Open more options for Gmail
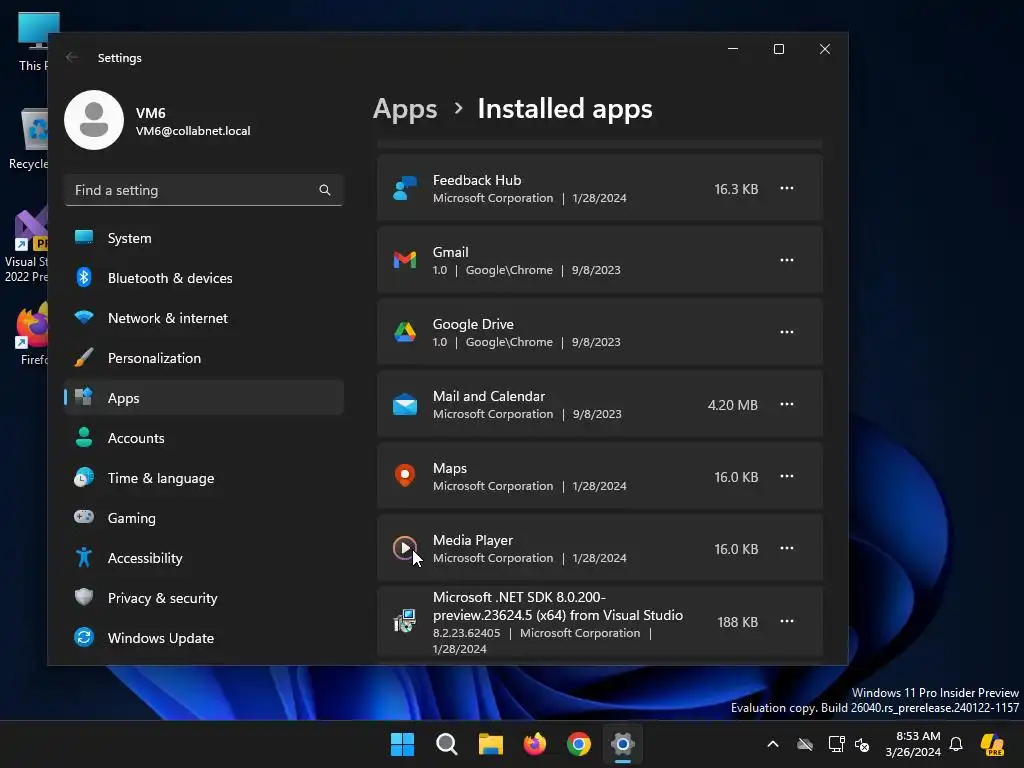The width and height of the screenshot is (1024, 768). [787, 260]
